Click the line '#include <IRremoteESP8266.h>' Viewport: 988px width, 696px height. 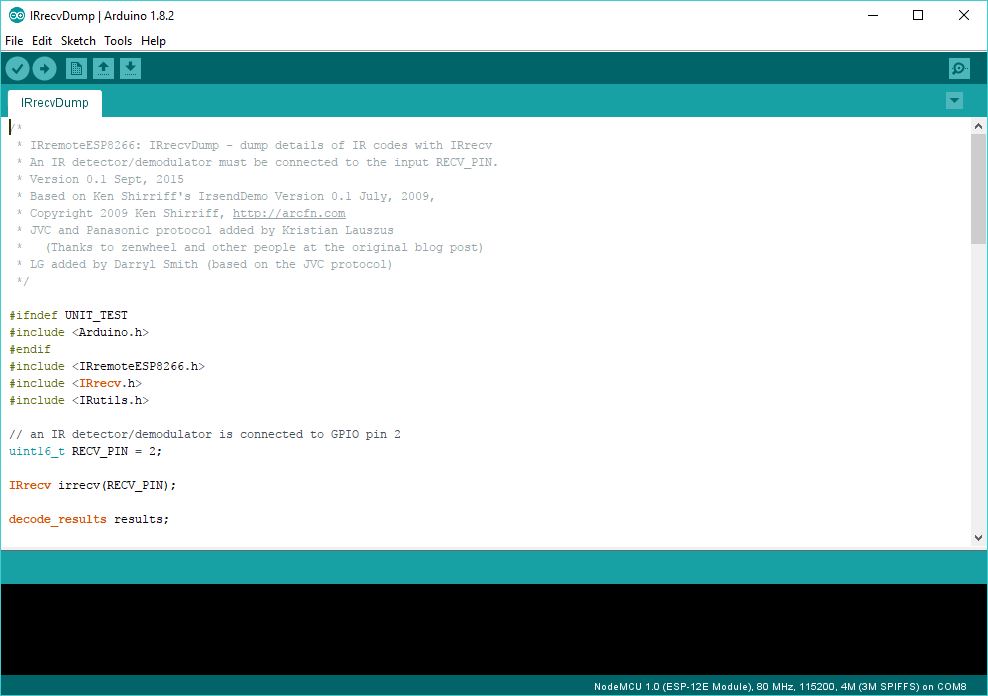pyautogui.click(x=106, y=366)
